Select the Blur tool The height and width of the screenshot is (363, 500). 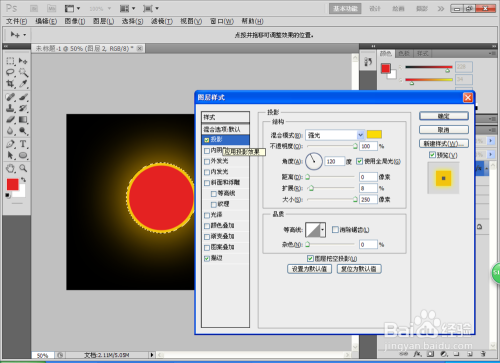click(10, 131)
